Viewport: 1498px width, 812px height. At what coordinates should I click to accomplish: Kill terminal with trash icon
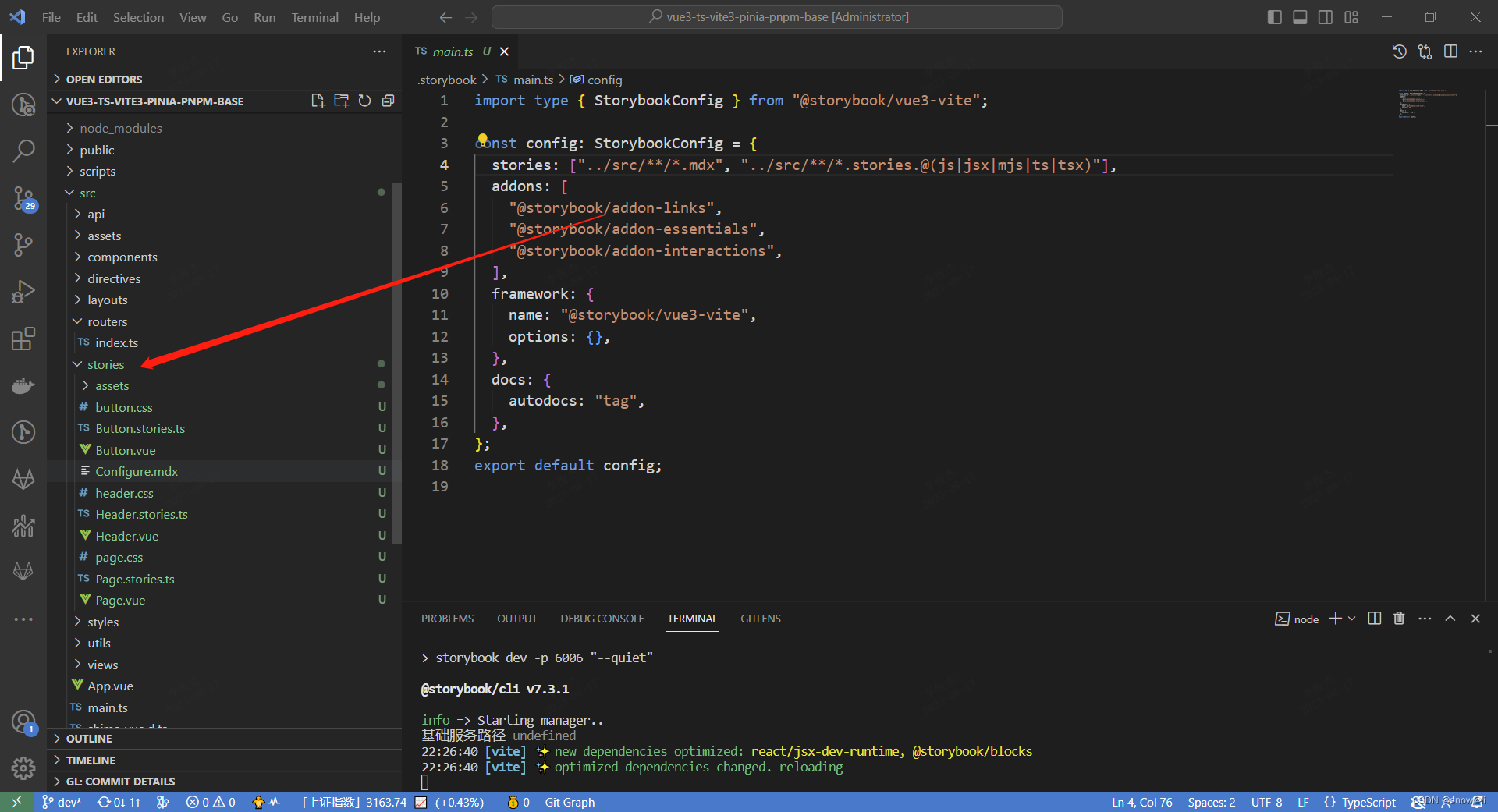(x=1399, y=619)
